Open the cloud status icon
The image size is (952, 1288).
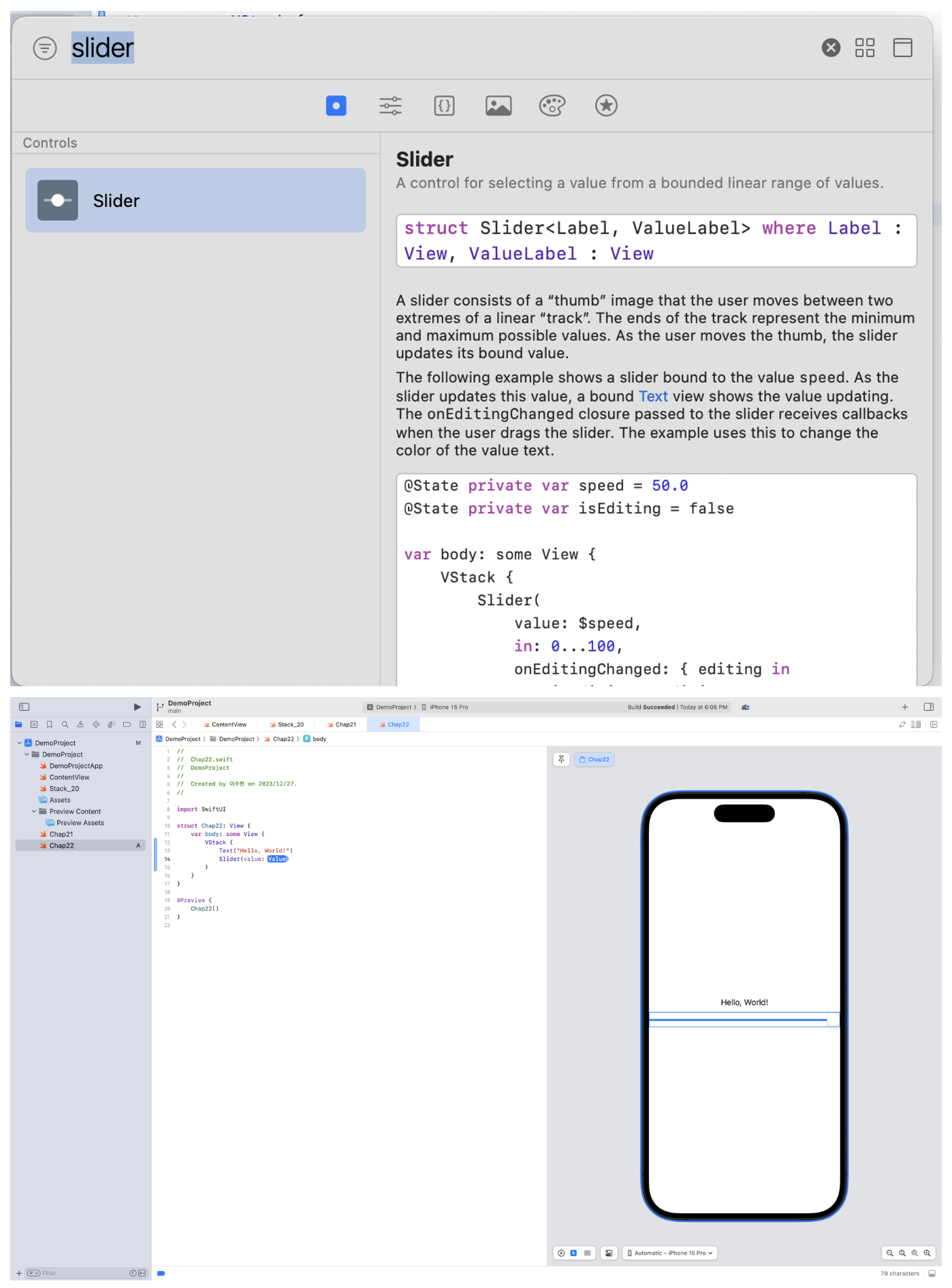tap(746, 707)
